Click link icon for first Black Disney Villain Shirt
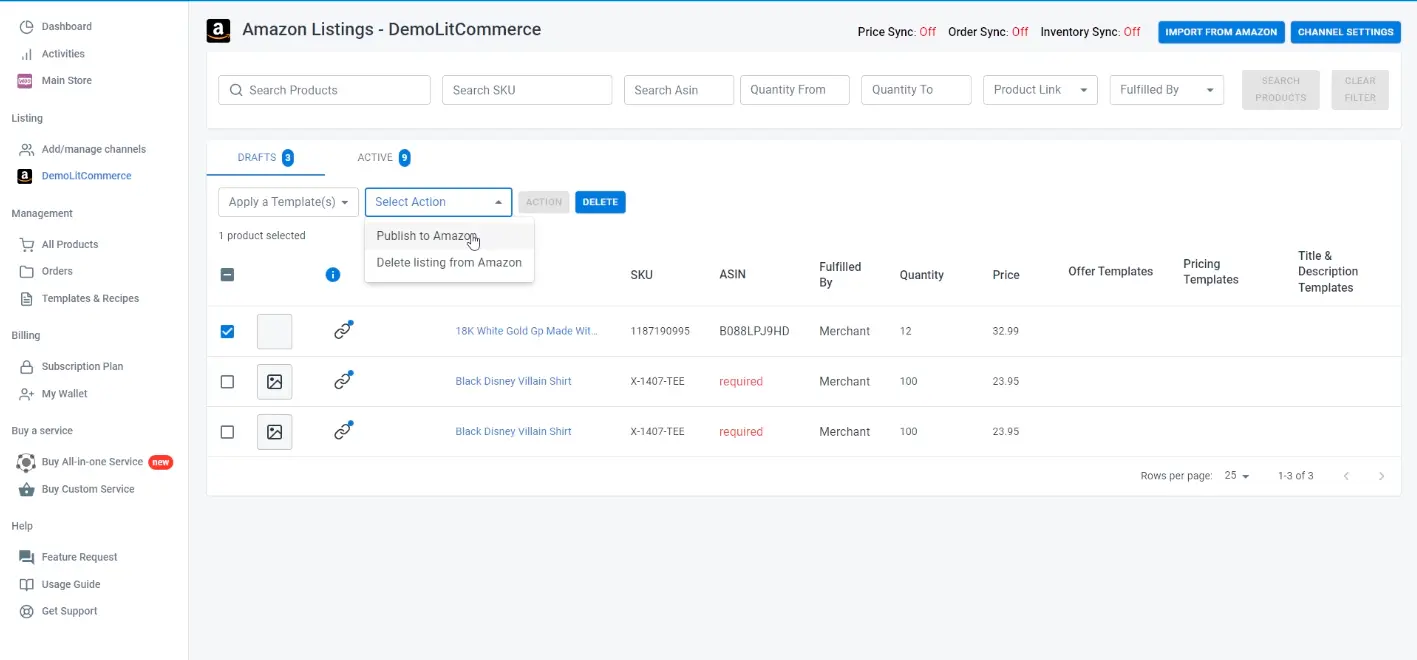 [x=343, y=380]
